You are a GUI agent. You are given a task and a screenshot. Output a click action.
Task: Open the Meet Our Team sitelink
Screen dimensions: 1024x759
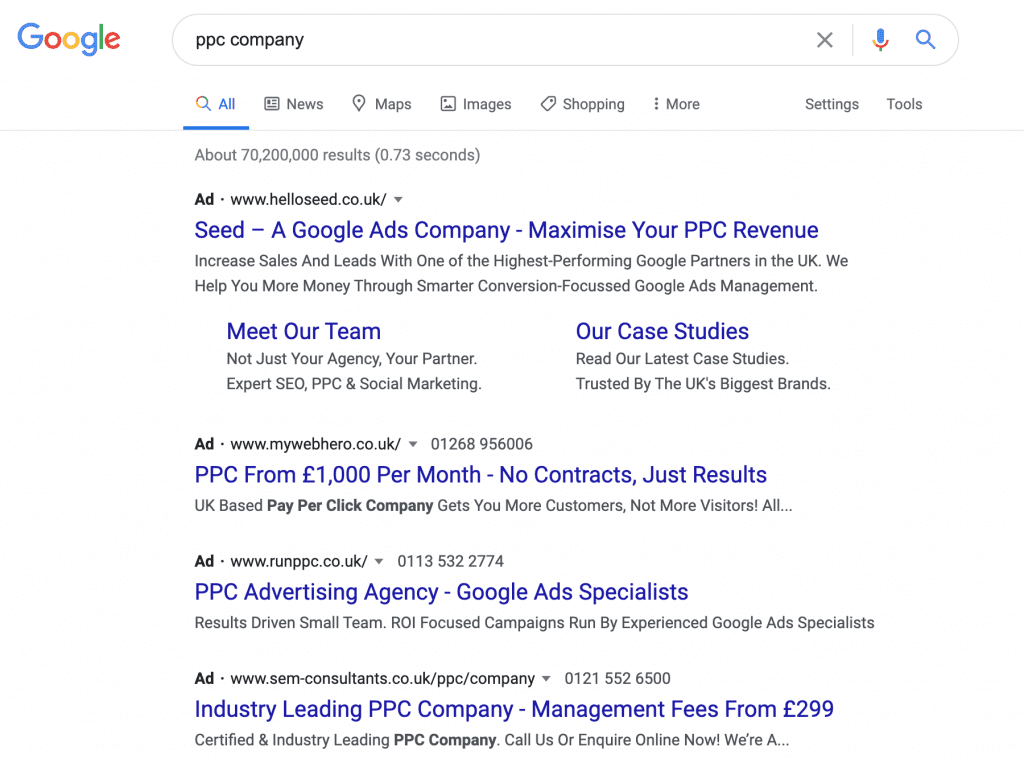coord(303,331)
